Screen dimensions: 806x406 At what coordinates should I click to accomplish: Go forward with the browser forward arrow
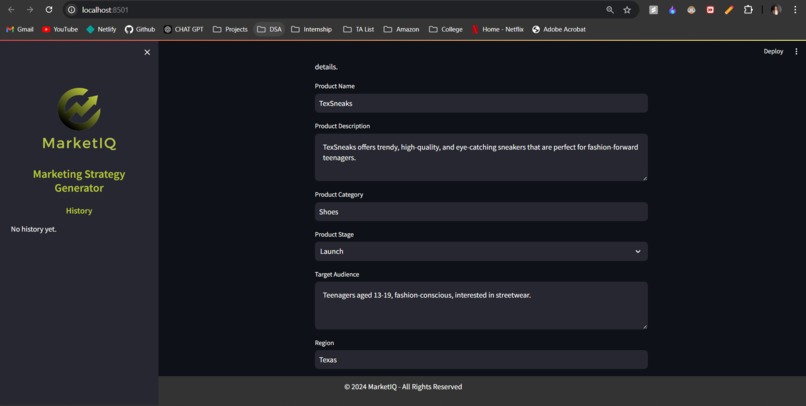coord(30,10)
